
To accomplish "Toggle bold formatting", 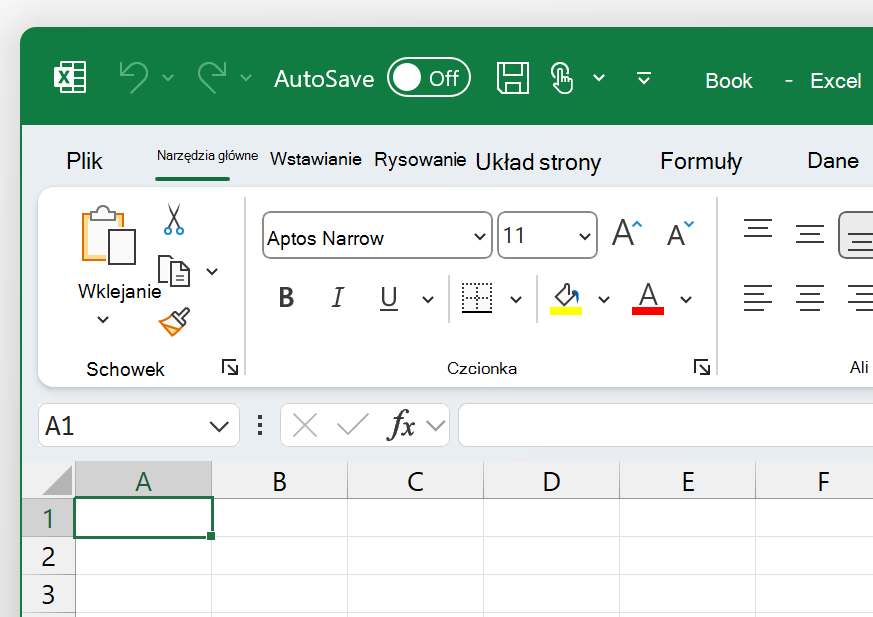I will [x=286, y=298].
